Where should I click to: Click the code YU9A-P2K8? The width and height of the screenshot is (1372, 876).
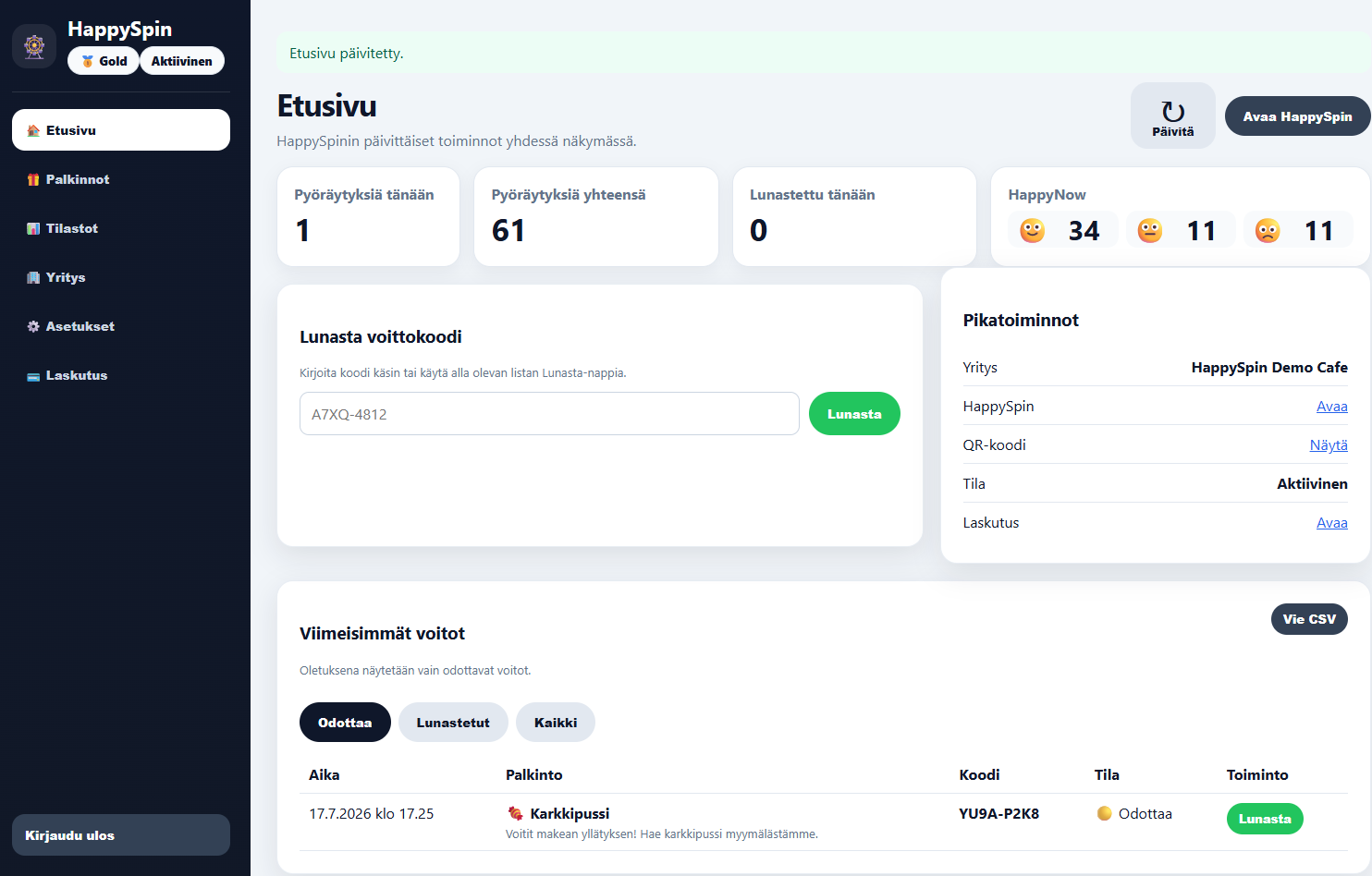999,814
